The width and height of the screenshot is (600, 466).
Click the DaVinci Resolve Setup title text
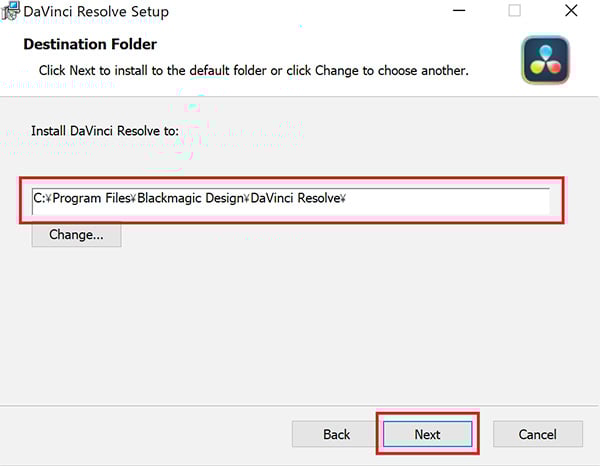(96, 11)
